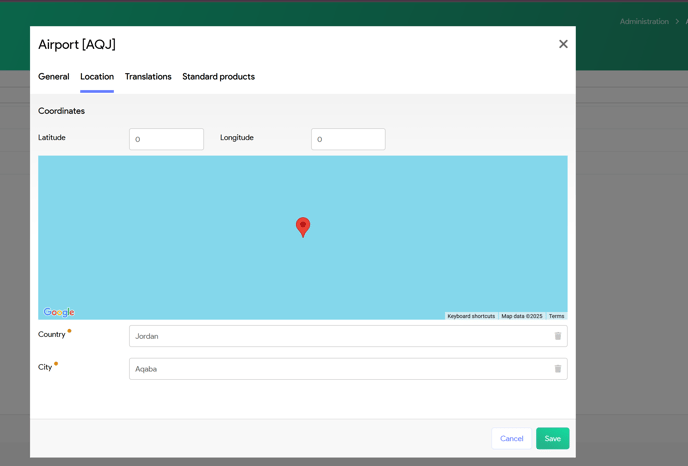Expand the City dropdown showing Aqaba
This screenshot has height=466, width=688.
click(338, 369)
